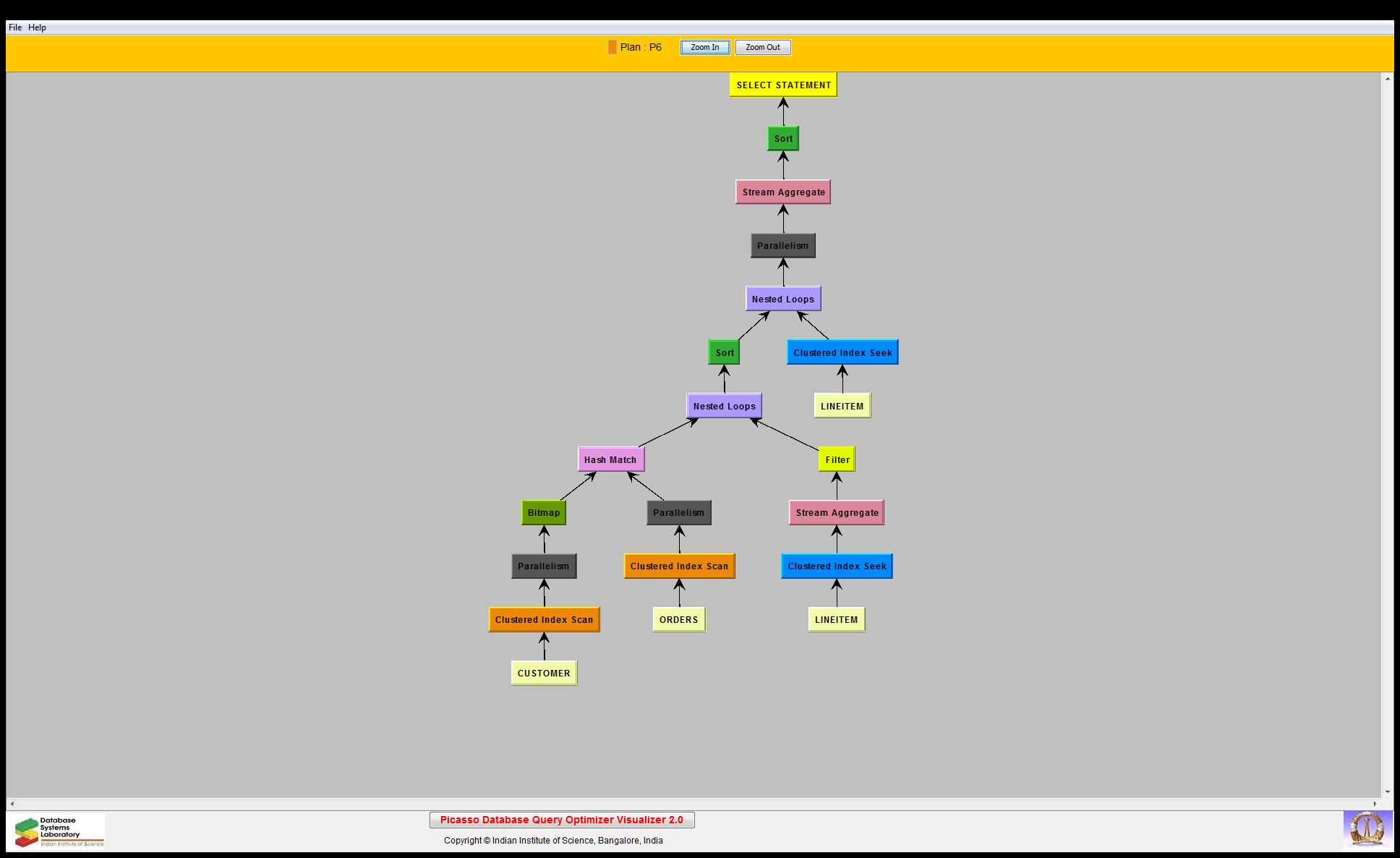This screenshot has height=858, width=1400.
Task: Select the CUSTOMER table node
Action: click(x=544, y=673)
